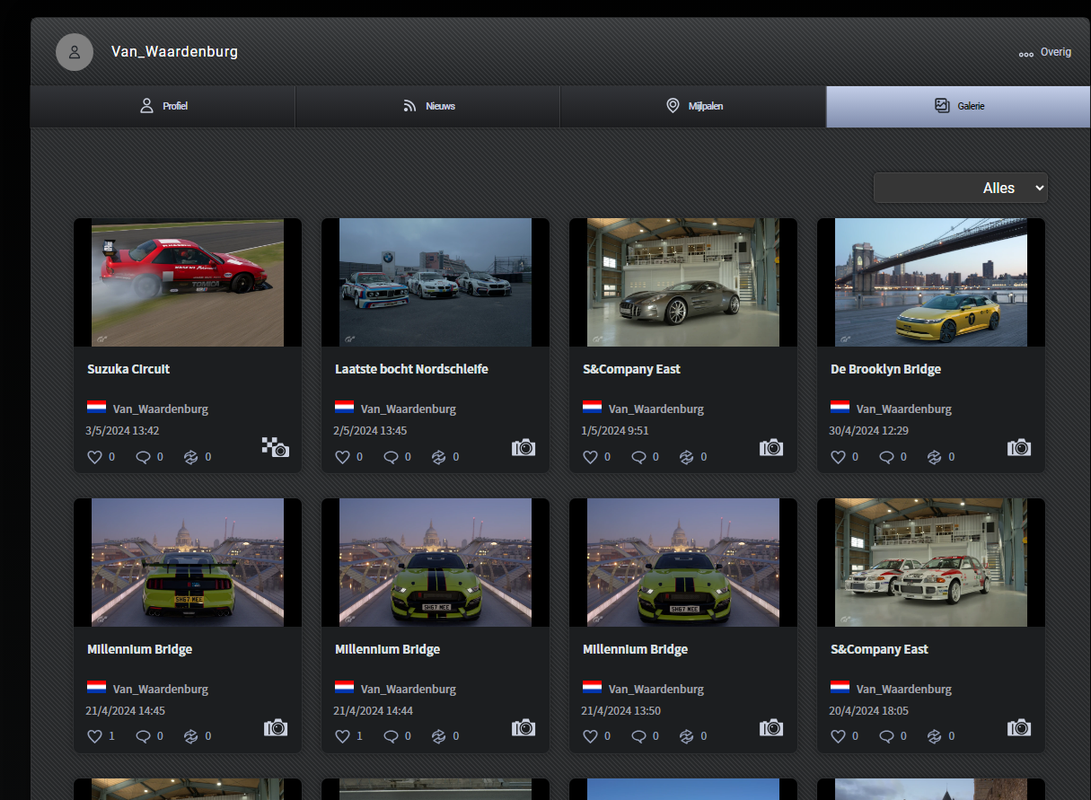Click the Suzuka Circuit title link
The width and height of the screenshot is (1091, 800).
click(129, 369)
